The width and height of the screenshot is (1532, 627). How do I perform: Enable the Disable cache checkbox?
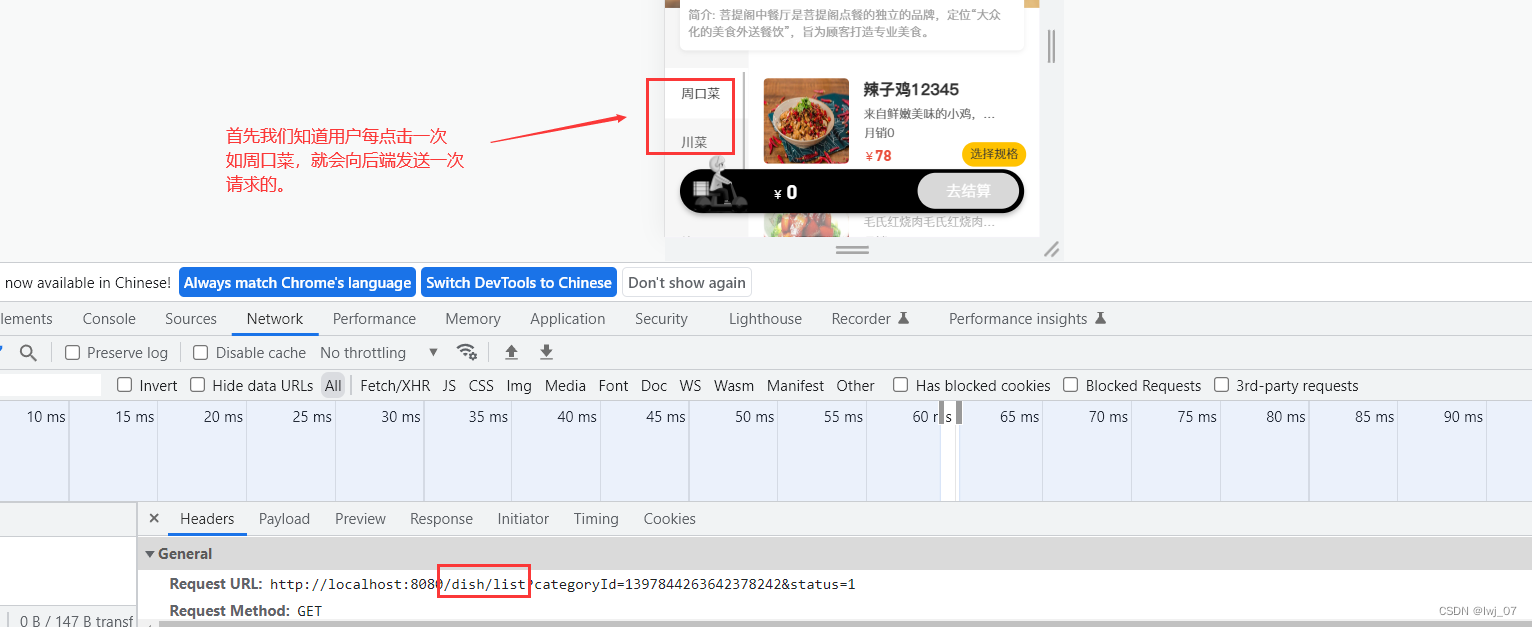pos(200,352)
